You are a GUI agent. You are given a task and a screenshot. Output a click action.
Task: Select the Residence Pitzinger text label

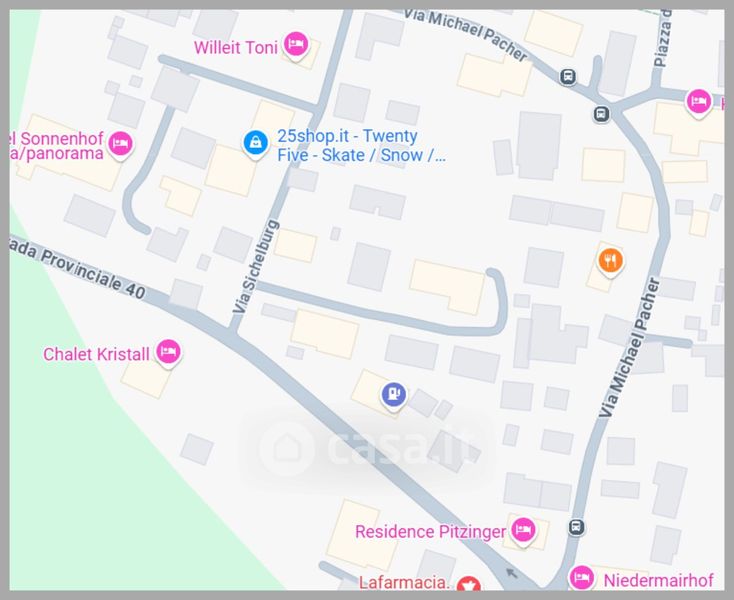click(x=430, y=532)
